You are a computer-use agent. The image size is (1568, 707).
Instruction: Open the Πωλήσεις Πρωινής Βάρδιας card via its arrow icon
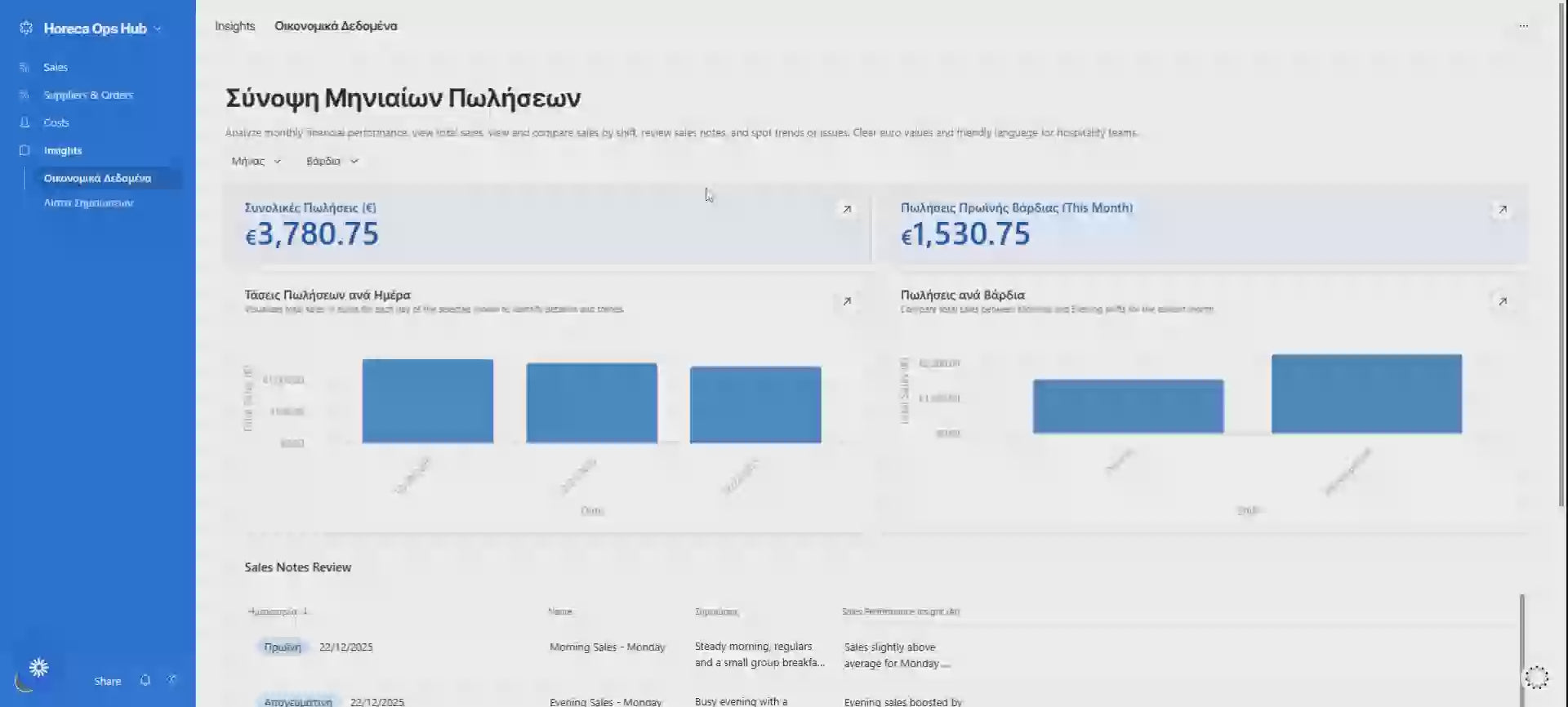1502,210
